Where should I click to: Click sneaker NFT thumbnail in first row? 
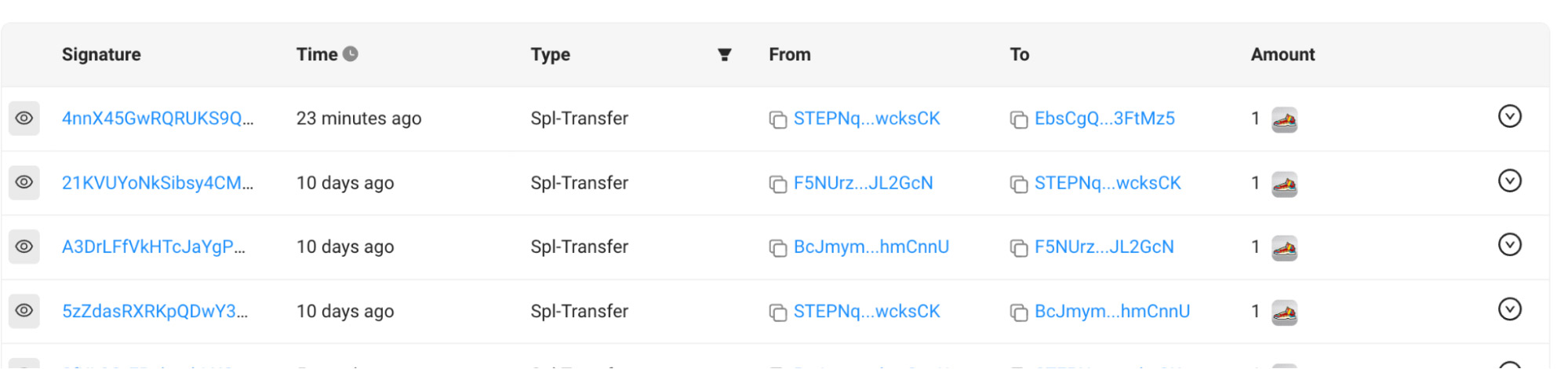pyautogui.click(x=1284, y=120)
